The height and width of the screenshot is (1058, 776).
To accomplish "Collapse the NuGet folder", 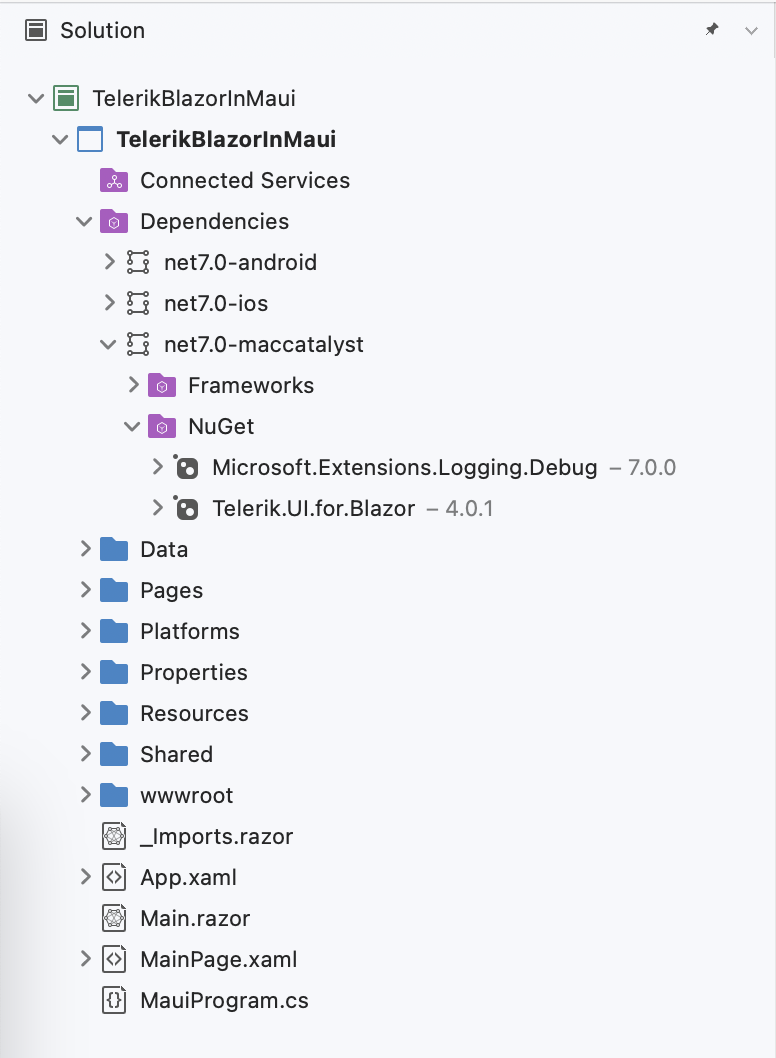I will [x=132, y=426].
